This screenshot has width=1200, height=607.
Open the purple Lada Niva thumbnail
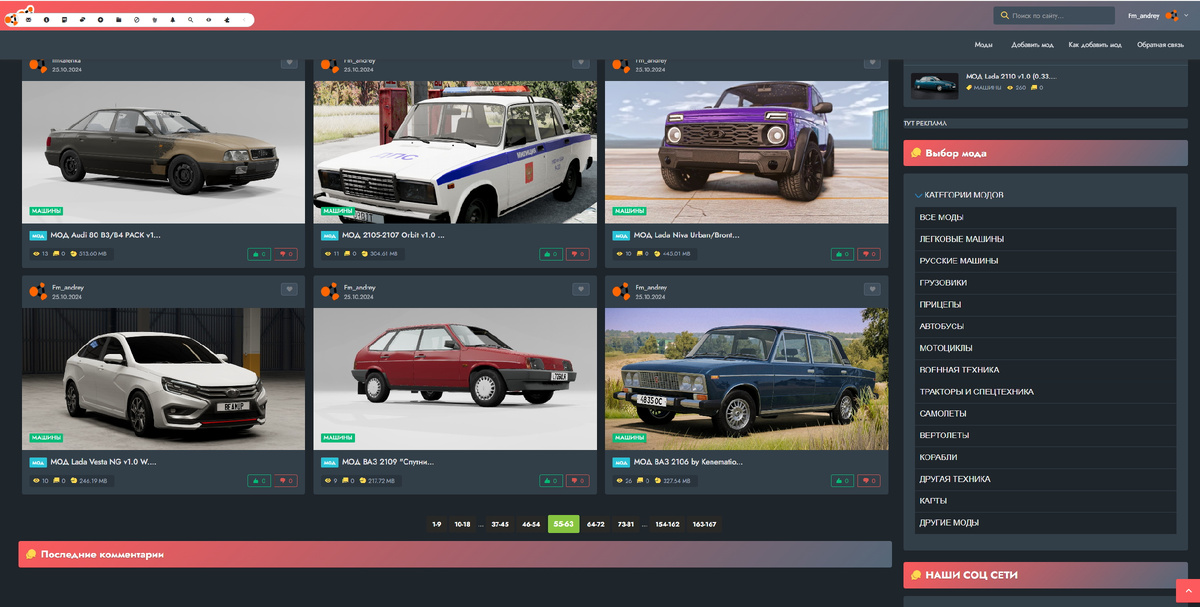(746, 152)
